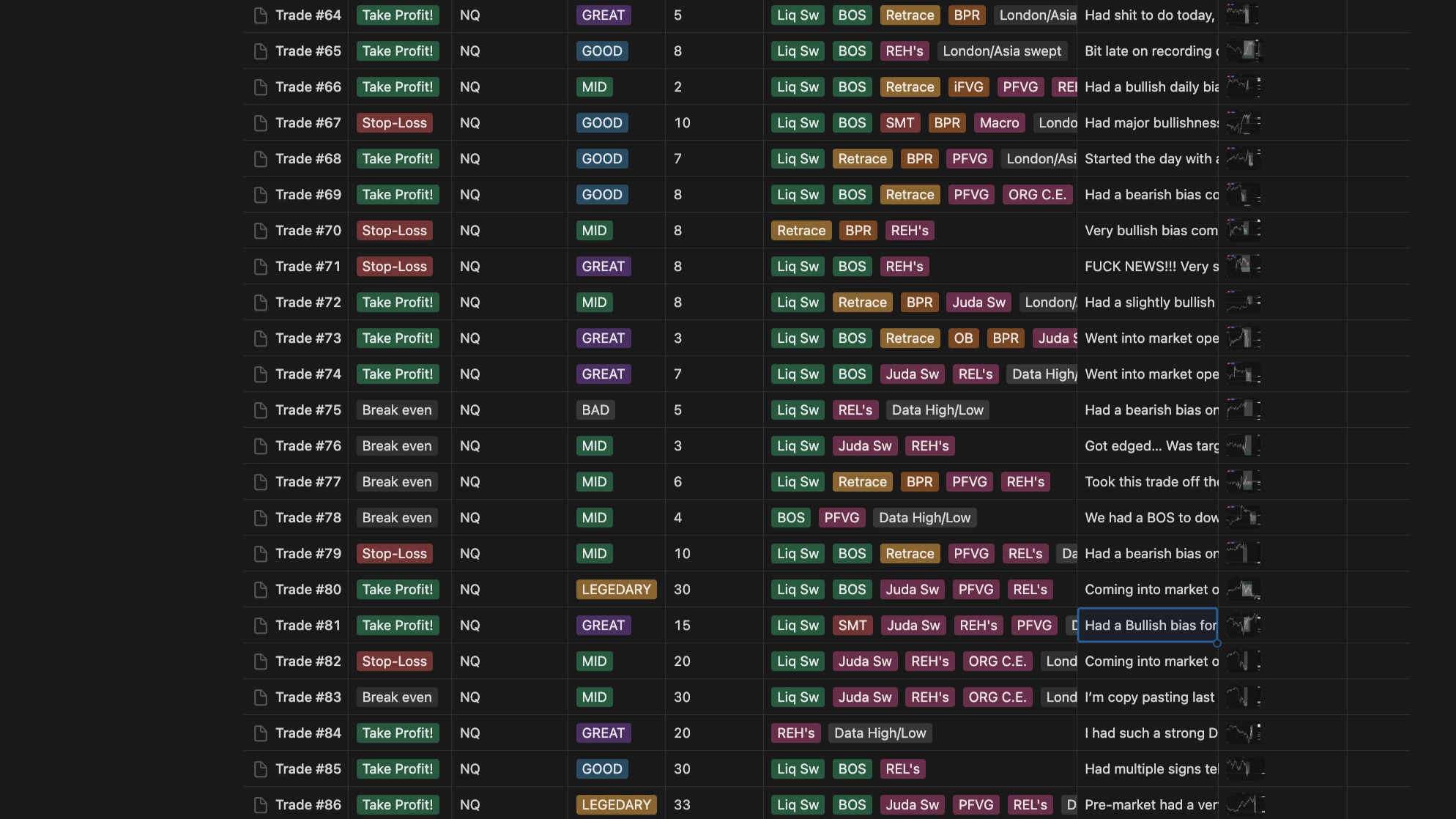Click the 'I'm copy pasting last' notes cell

[x=1148, y=697]
